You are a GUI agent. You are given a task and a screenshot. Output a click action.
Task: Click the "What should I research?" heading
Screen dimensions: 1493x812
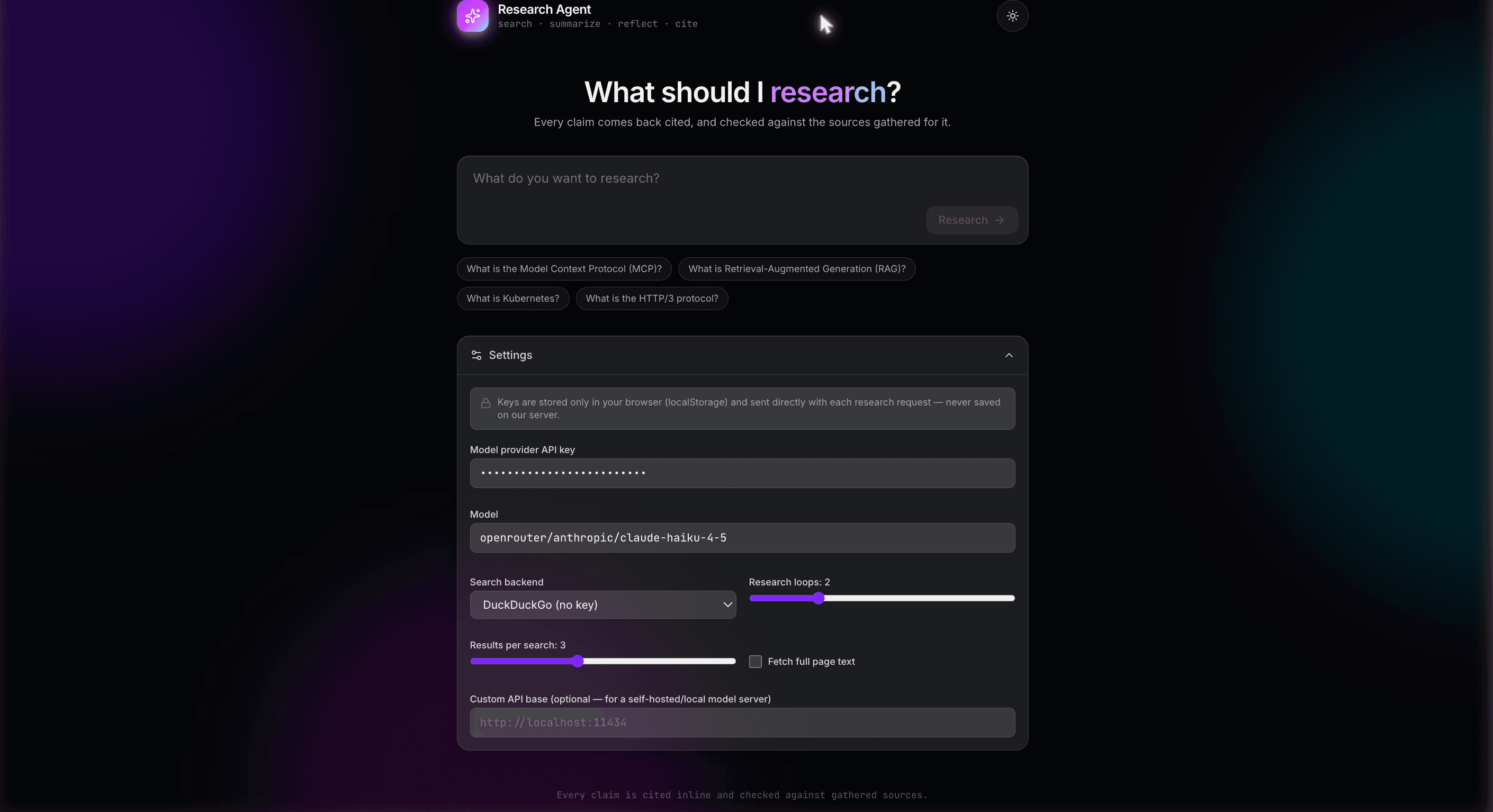pos(742,92)
